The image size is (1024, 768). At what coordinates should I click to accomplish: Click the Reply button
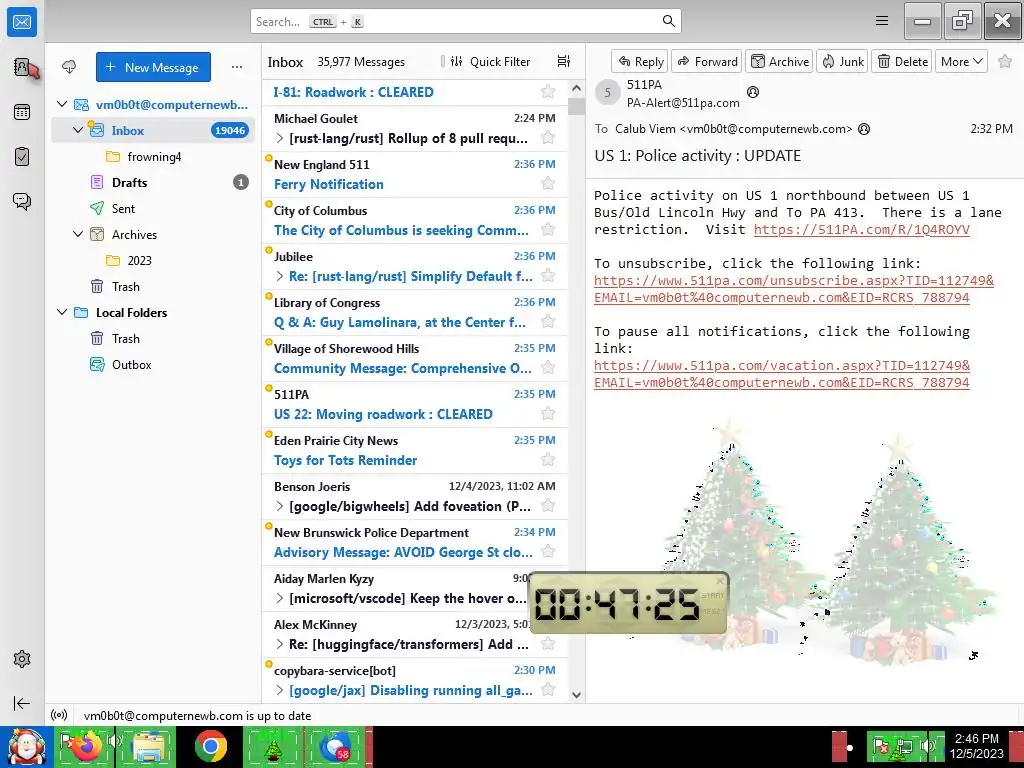point(640,61)
